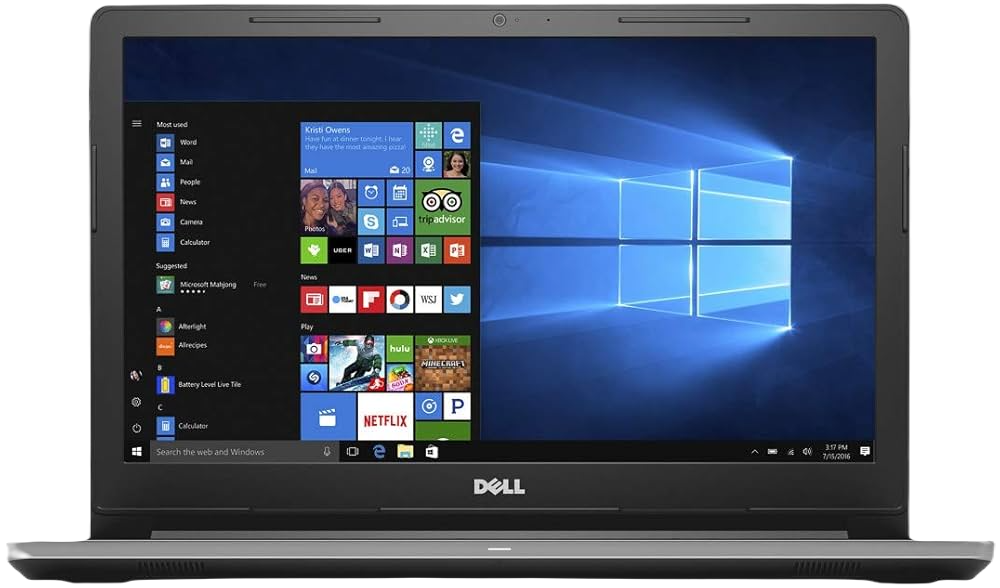Click the Search the web and Windows box

click(235, 452)
